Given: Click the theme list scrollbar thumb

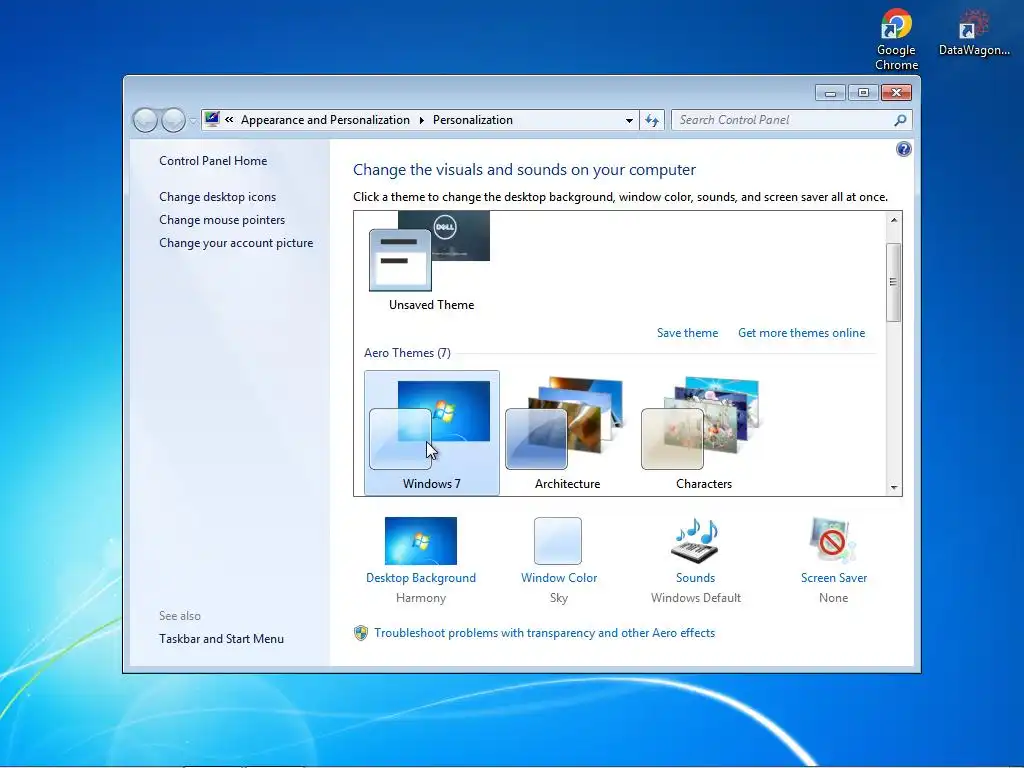Looking at the screenshot, I should pos(893,282).
